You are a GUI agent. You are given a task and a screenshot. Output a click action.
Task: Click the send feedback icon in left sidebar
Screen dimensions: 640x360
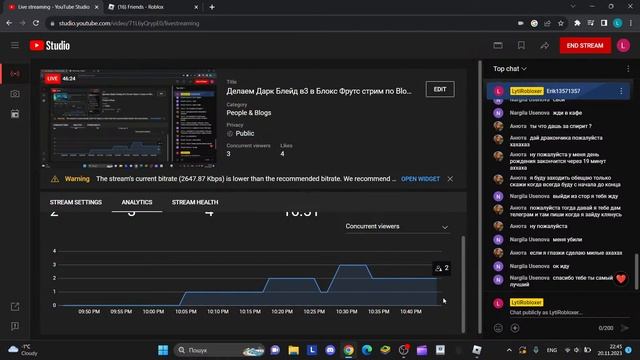coord(15,326)
